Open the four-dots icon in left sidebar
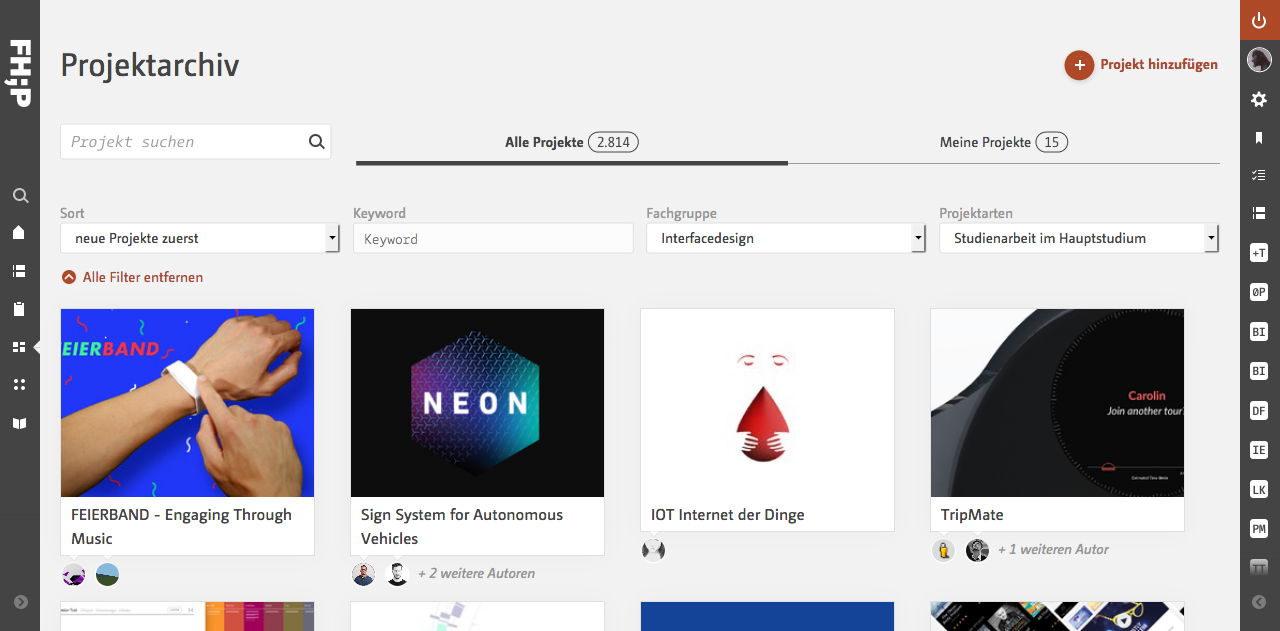Screen dimensions: 1280x631 pos(19,385)
